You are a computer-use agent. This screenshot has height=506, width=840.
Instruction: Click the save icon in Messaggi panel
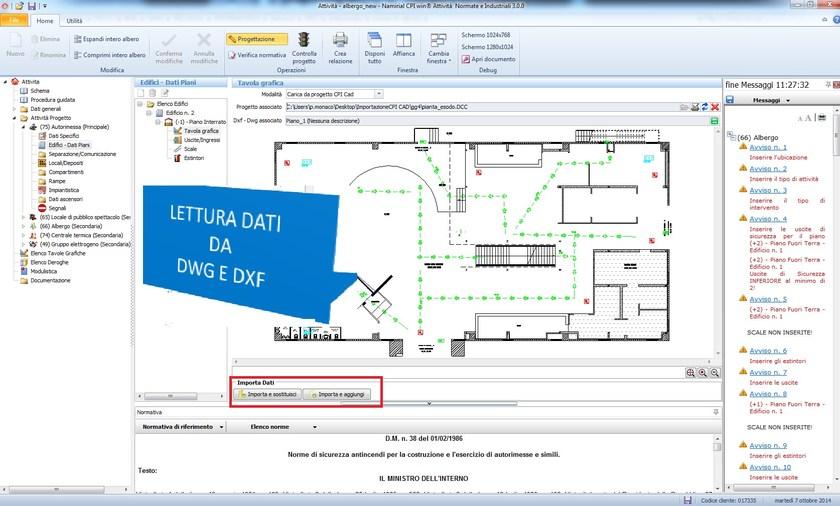pos(731,101)
